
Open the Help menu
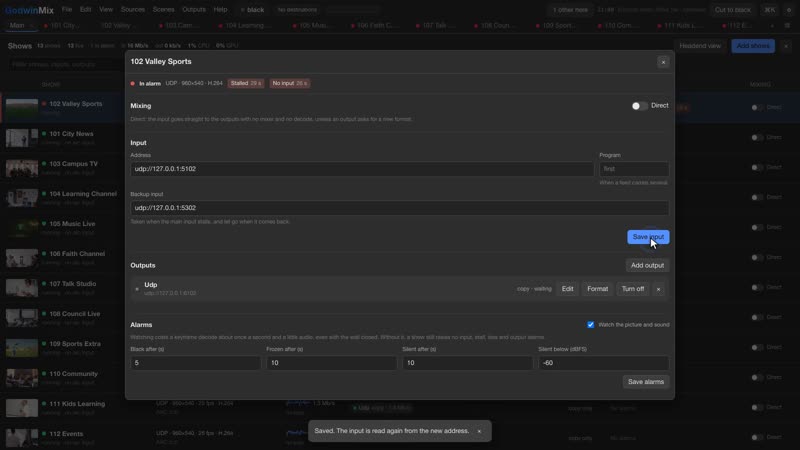point(220,10)
